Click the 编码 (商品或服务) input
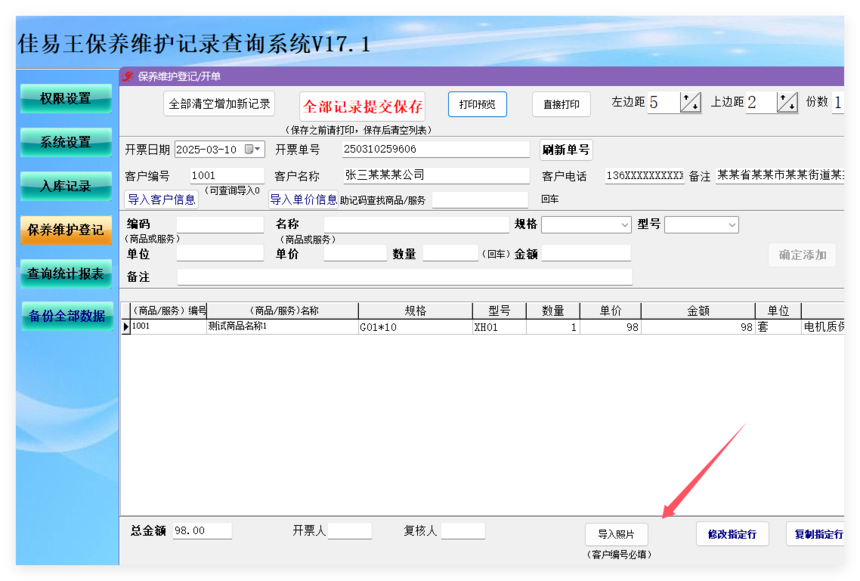This screenshot has height=581, width=860. [220, 224]
